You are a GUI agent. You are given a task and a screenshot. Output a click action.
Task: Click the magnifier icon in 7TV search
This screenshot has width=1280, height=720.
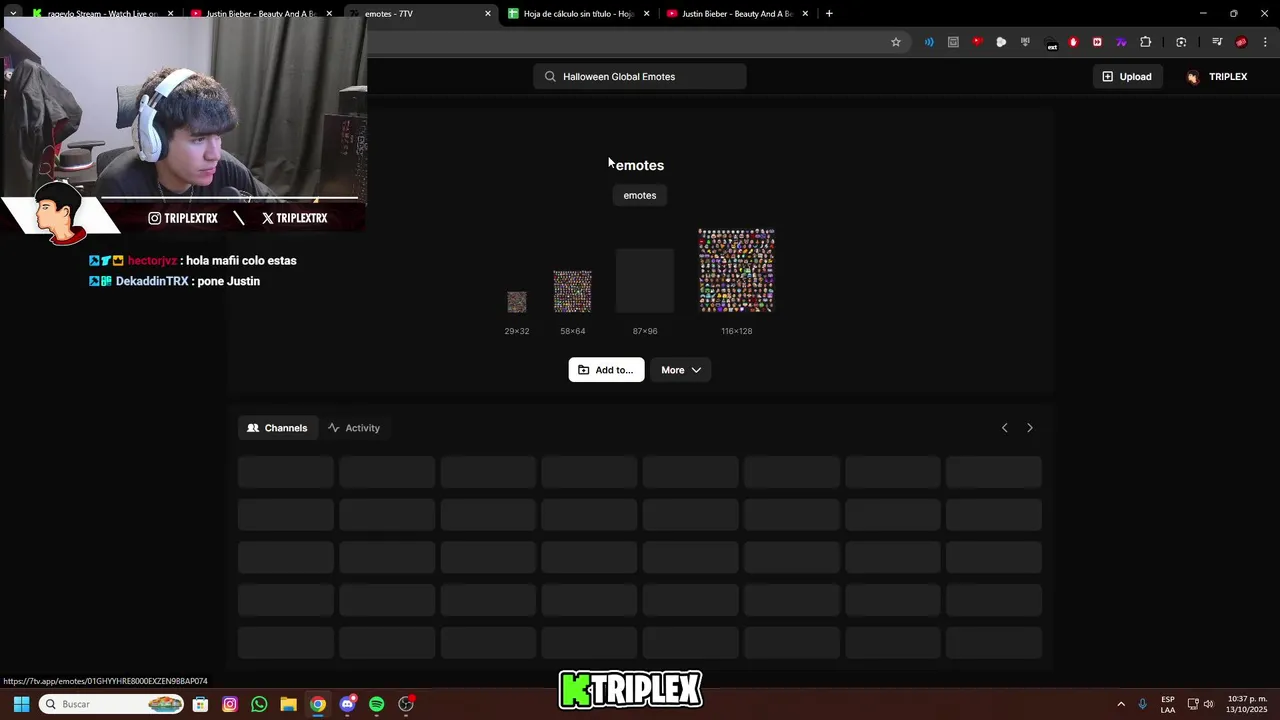click(550, 77)
